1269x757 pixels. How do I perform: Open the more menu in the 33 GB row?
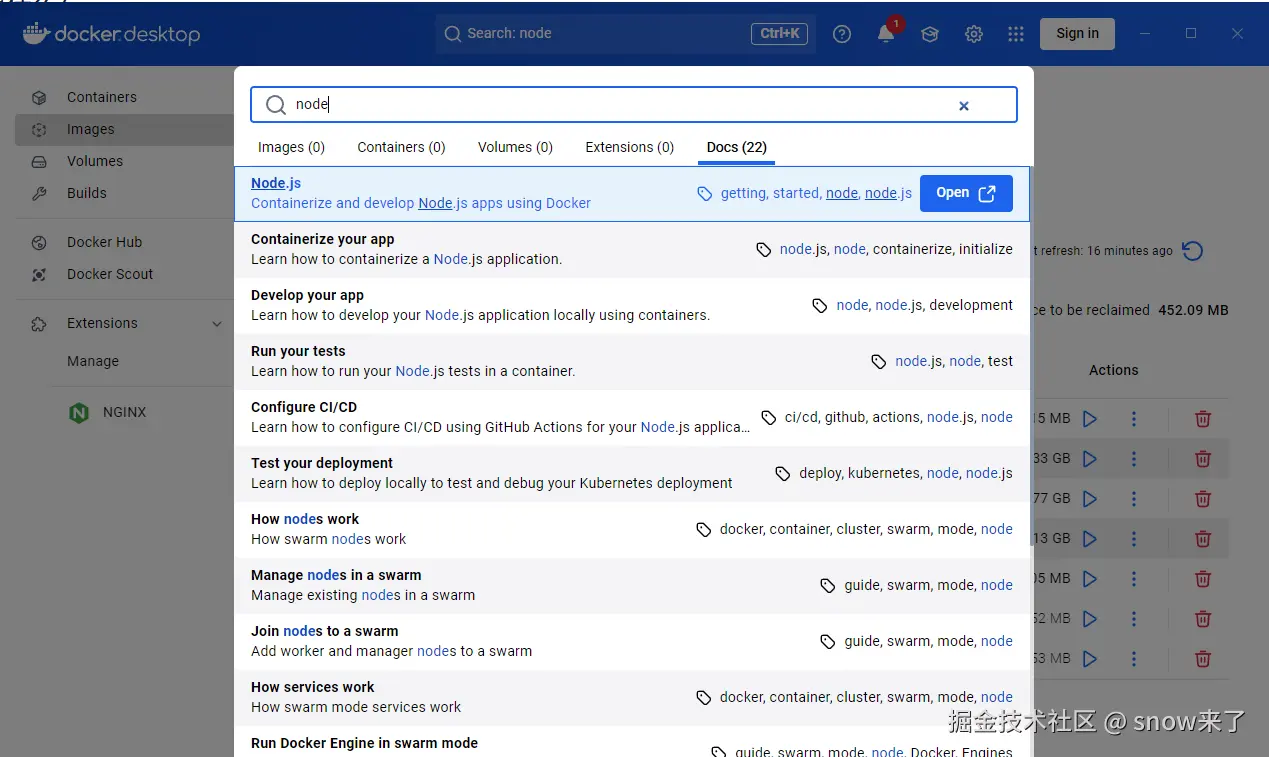click(1134, 459)
